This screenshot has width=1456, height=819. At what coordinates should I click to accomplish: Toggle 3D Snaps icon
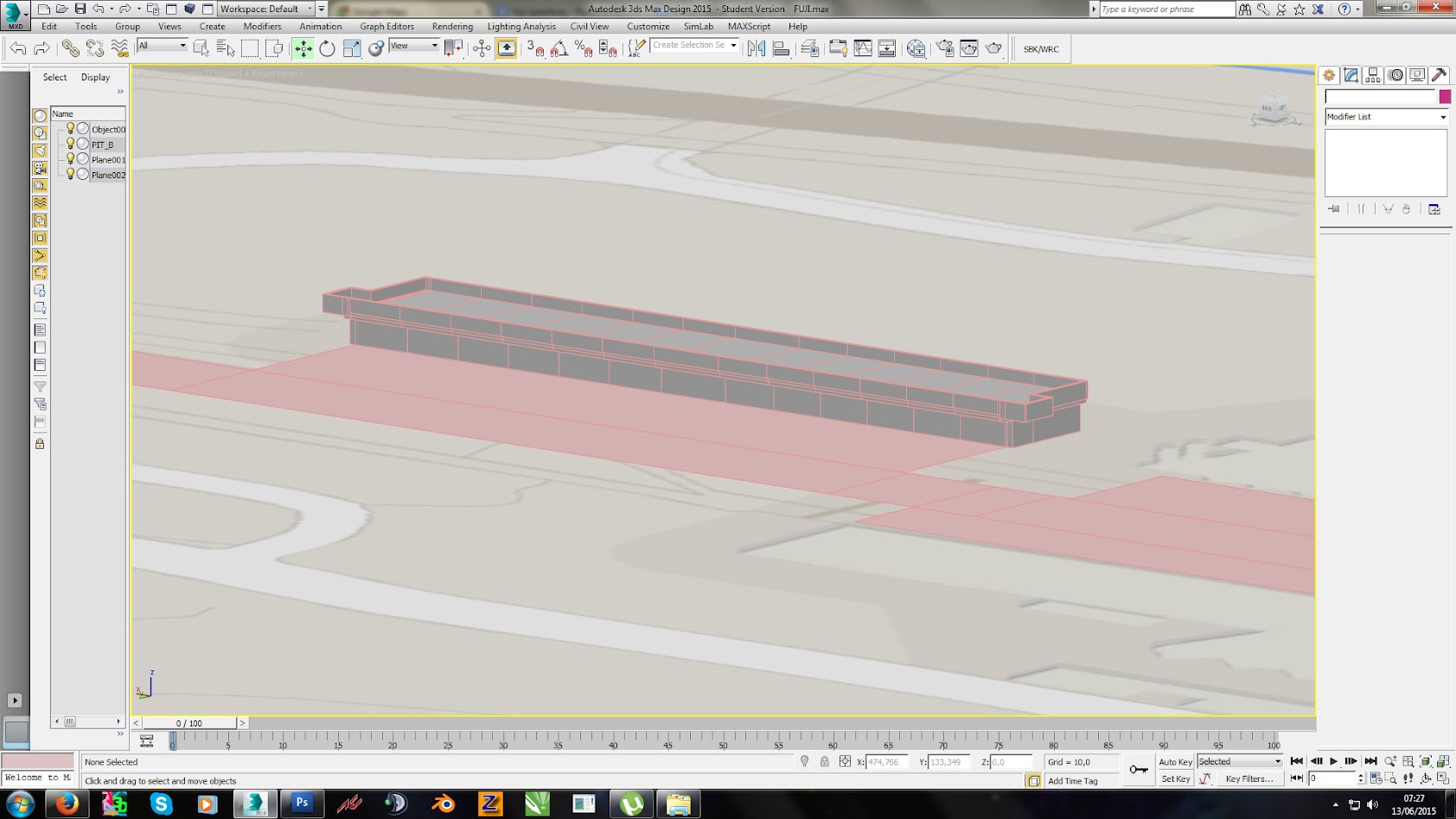pos(535,49)
